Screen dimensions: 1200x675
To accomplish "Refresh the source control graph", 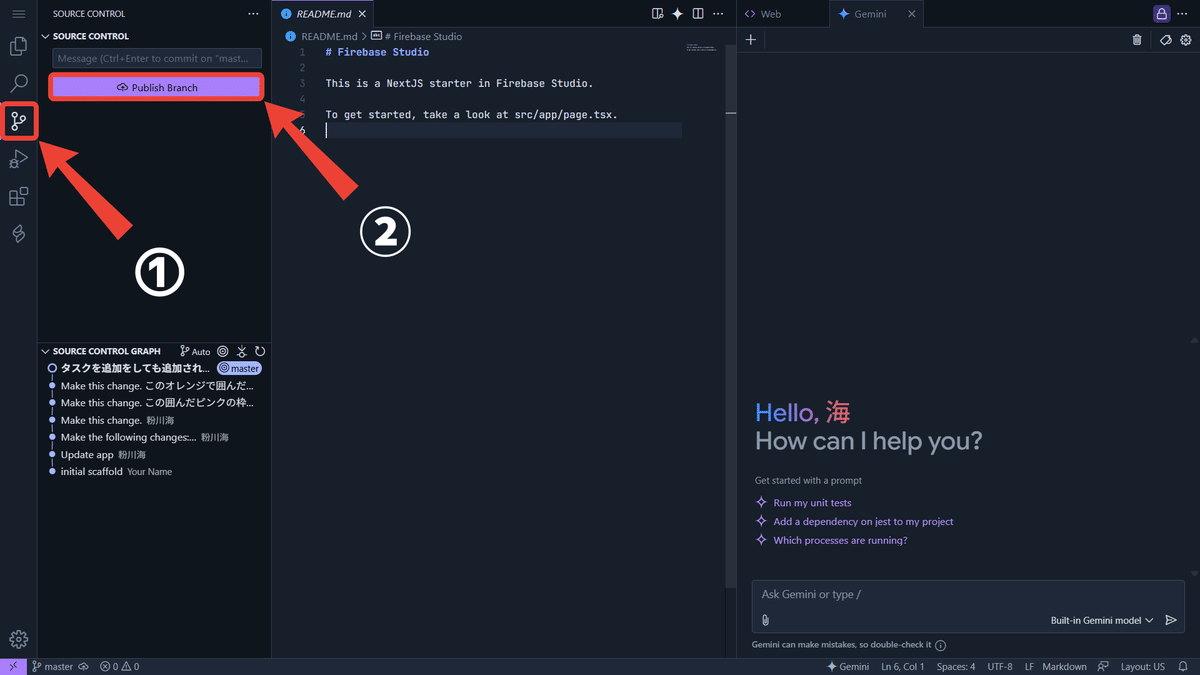I will (x=260, y=351).
